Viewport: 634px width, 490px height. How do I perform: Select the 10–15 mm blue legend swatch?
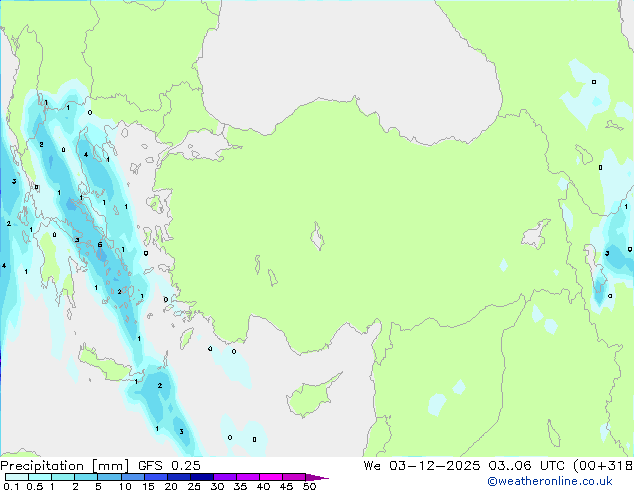[132, 477]
